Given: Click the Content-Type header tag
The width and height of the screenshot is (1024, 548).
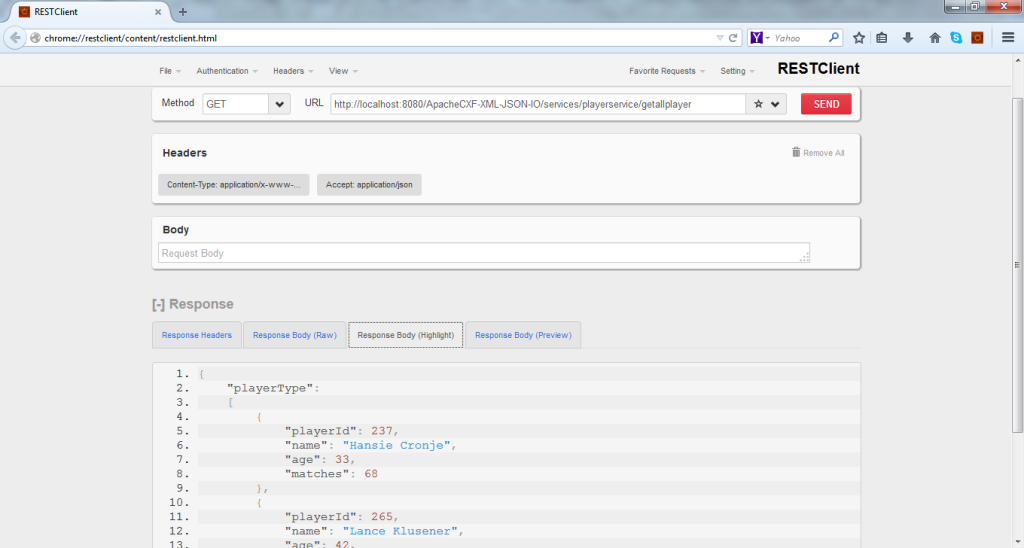Looking at the screenshot, I should 234,185.
